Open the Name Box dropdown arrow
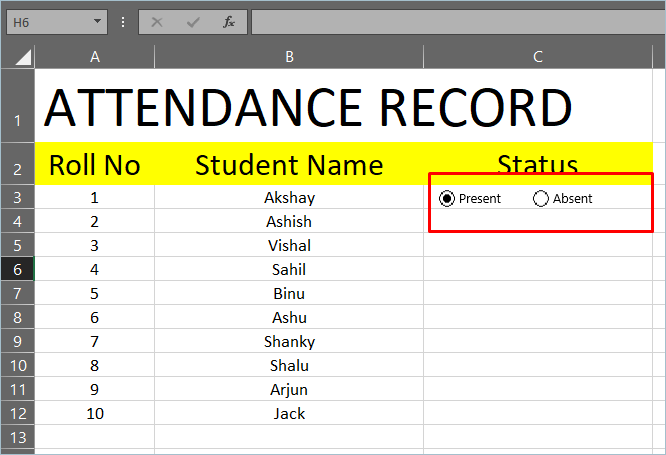Image resolution: width=666 pixels, height=455 pixels. (96, 22)
